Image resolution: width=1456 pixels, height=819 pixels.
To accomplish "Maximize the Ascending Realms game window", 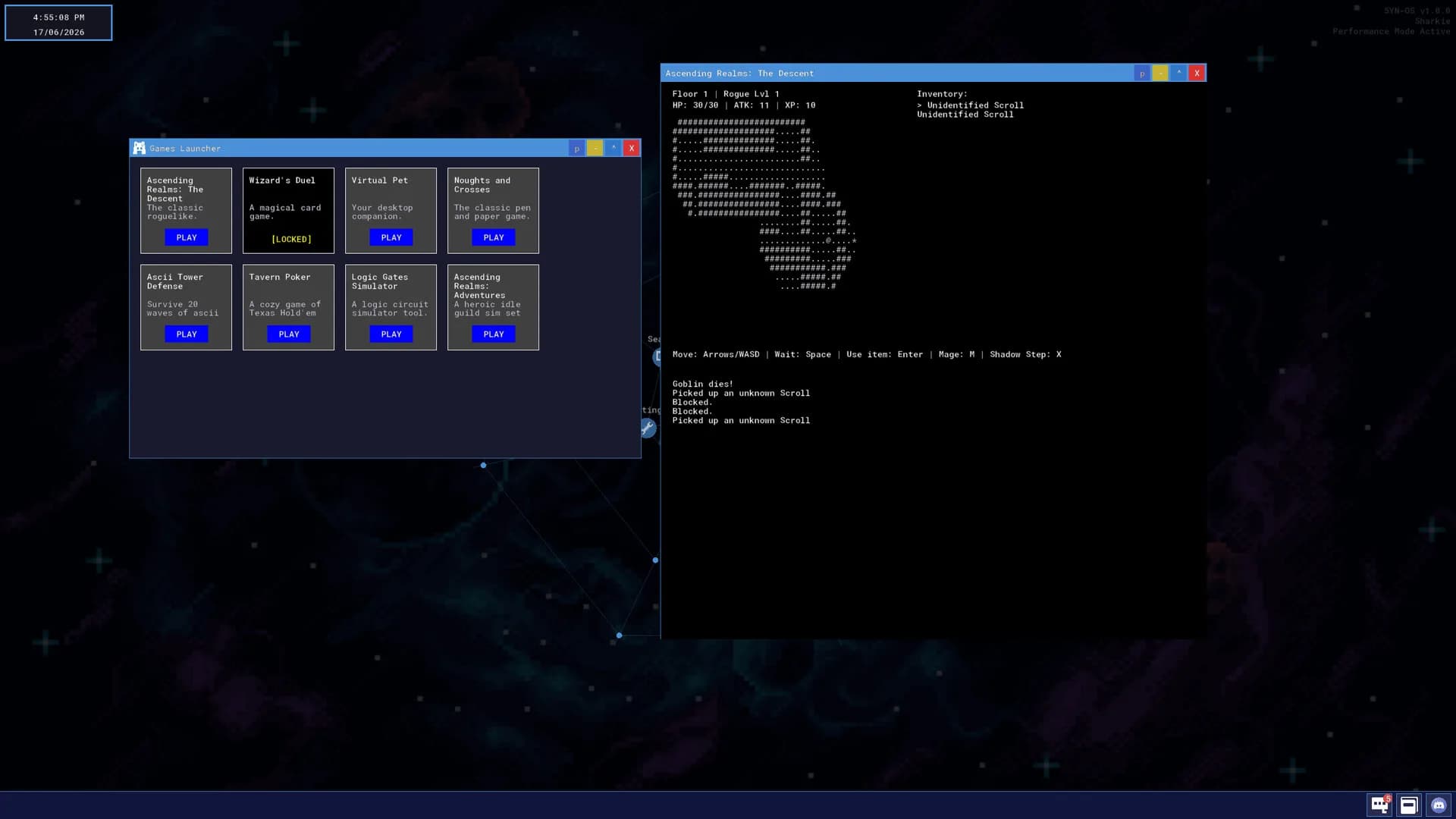I will (x=1178, y=73).
